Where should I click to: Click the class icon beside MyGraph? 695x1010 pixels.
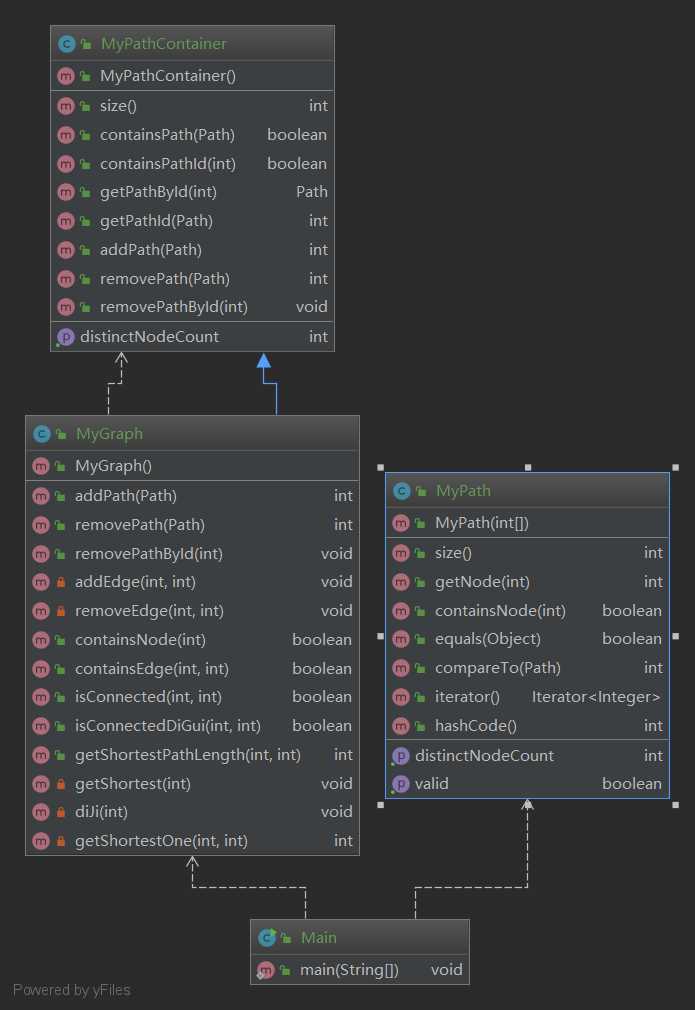click(41, 434)
